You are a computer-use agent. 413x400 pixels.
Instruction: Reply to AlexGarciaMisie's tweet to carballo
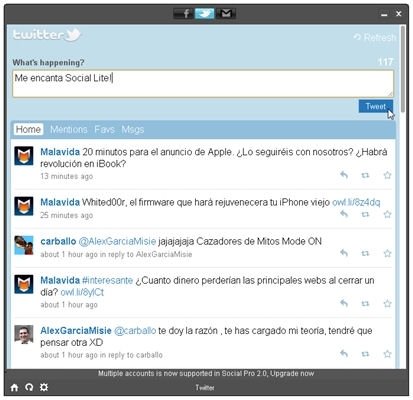[344, 353]
